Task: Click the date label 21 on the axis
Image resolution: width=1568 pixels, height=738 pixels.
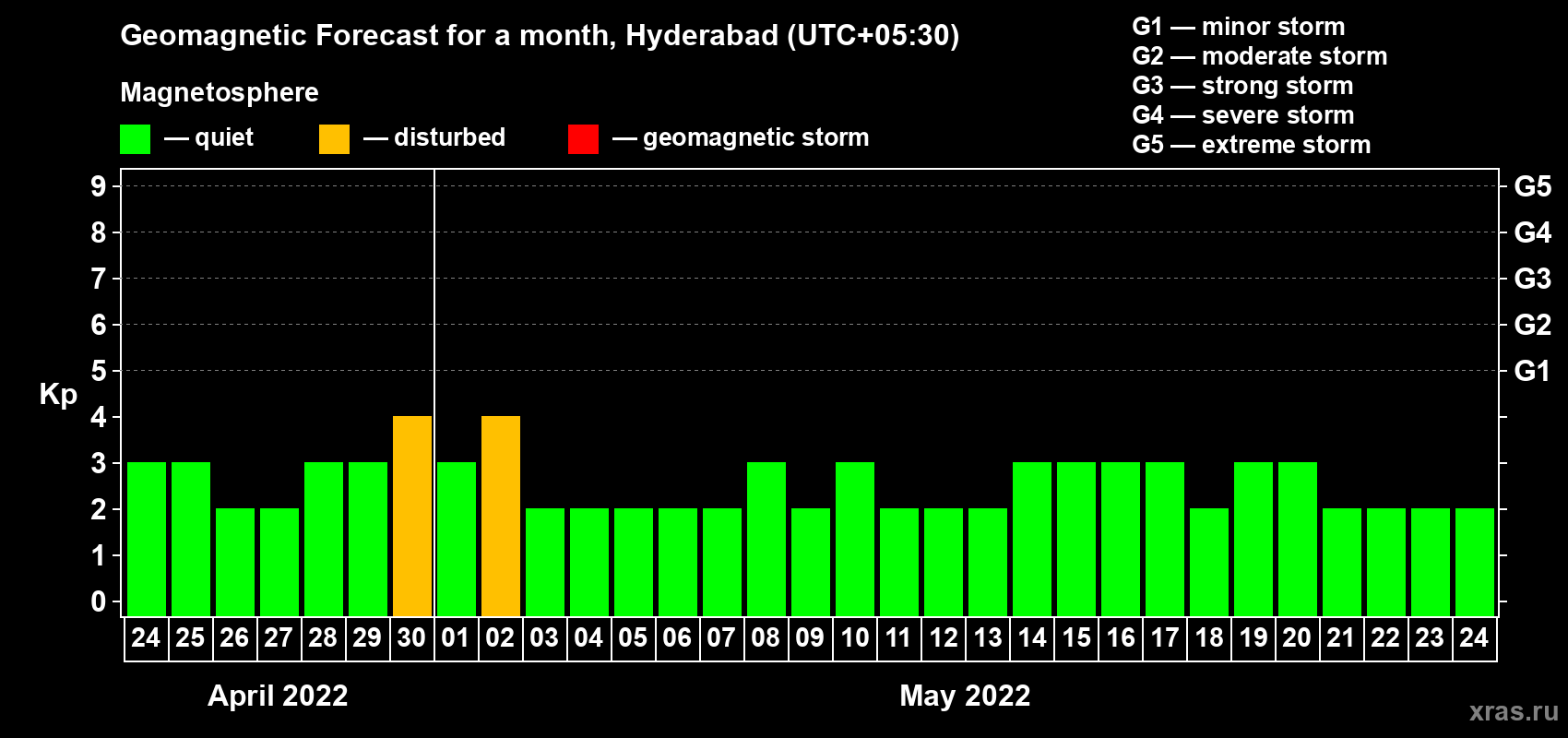Action: tap(1341, 637)
